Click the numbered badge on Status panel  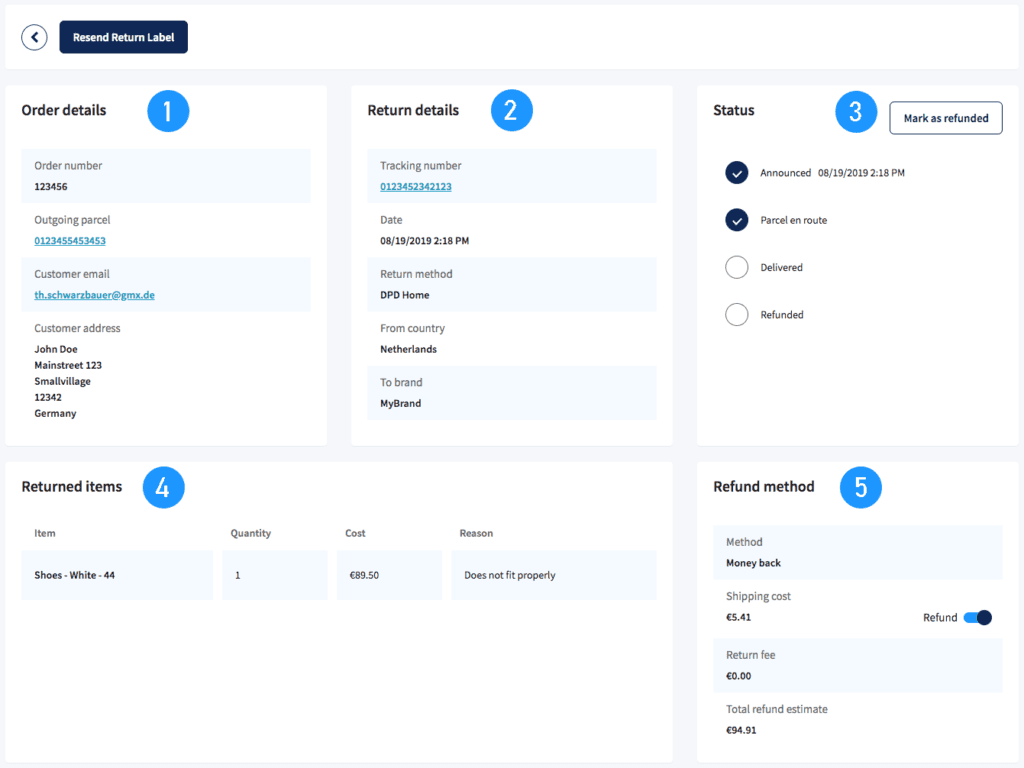click(856, 112)
